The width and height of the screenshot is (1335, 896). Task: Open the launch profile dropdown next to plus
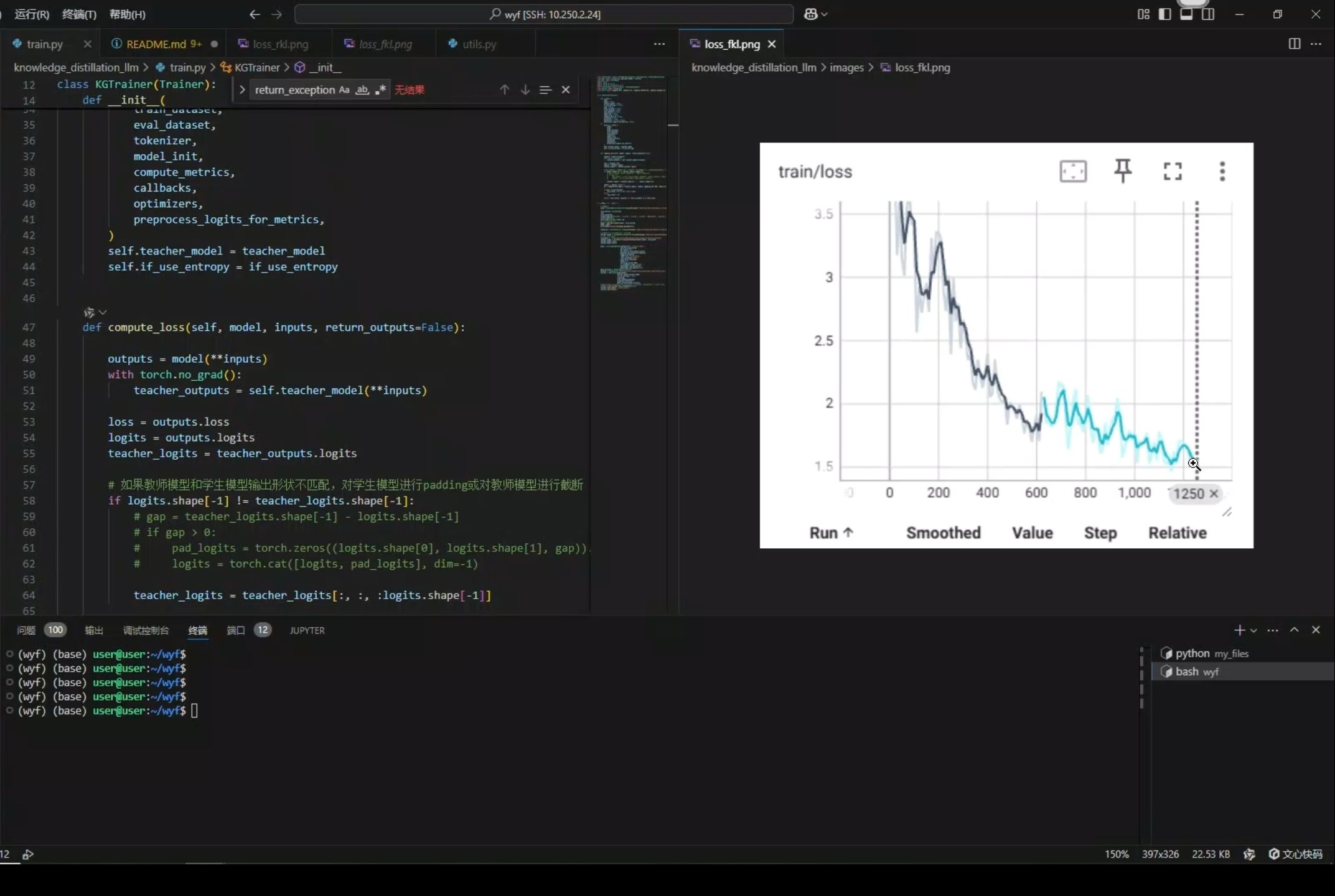pyautogui.click(x=1253, y=630)
